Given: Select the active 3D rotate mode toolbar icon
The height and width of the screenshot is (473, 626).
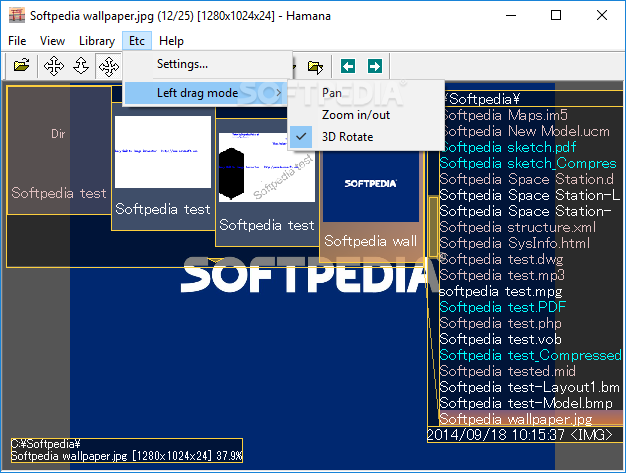Looking at the screenshot, I should tap(109, 66).
